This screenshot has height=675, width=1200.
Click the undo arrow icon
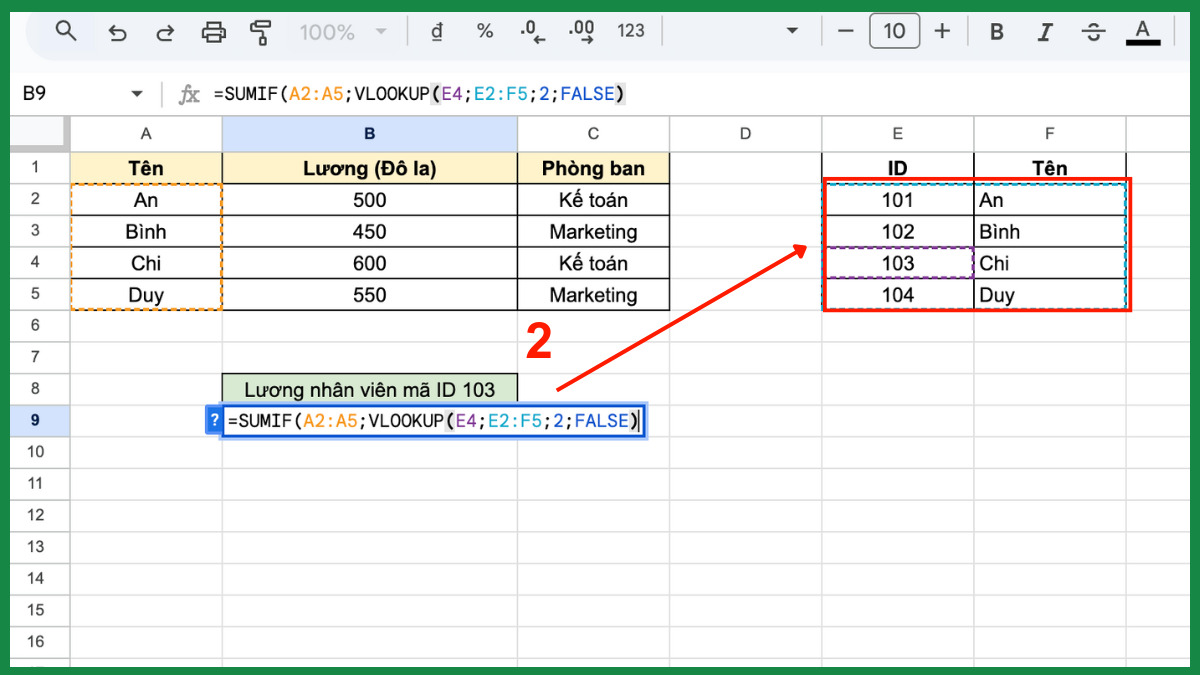click(x=118, y=32)
